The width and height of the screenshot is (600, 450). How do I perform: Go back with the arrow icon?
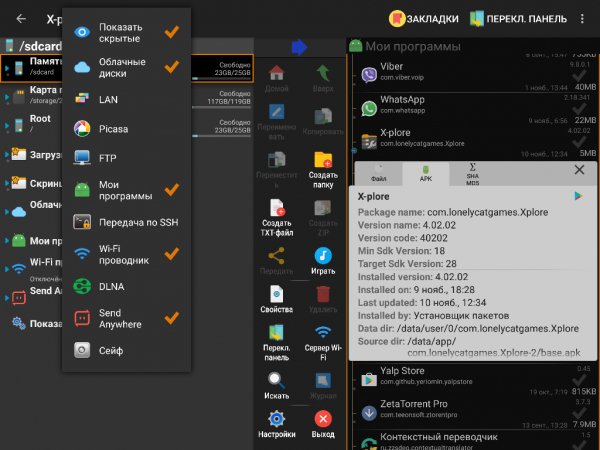tap(21, 18)
